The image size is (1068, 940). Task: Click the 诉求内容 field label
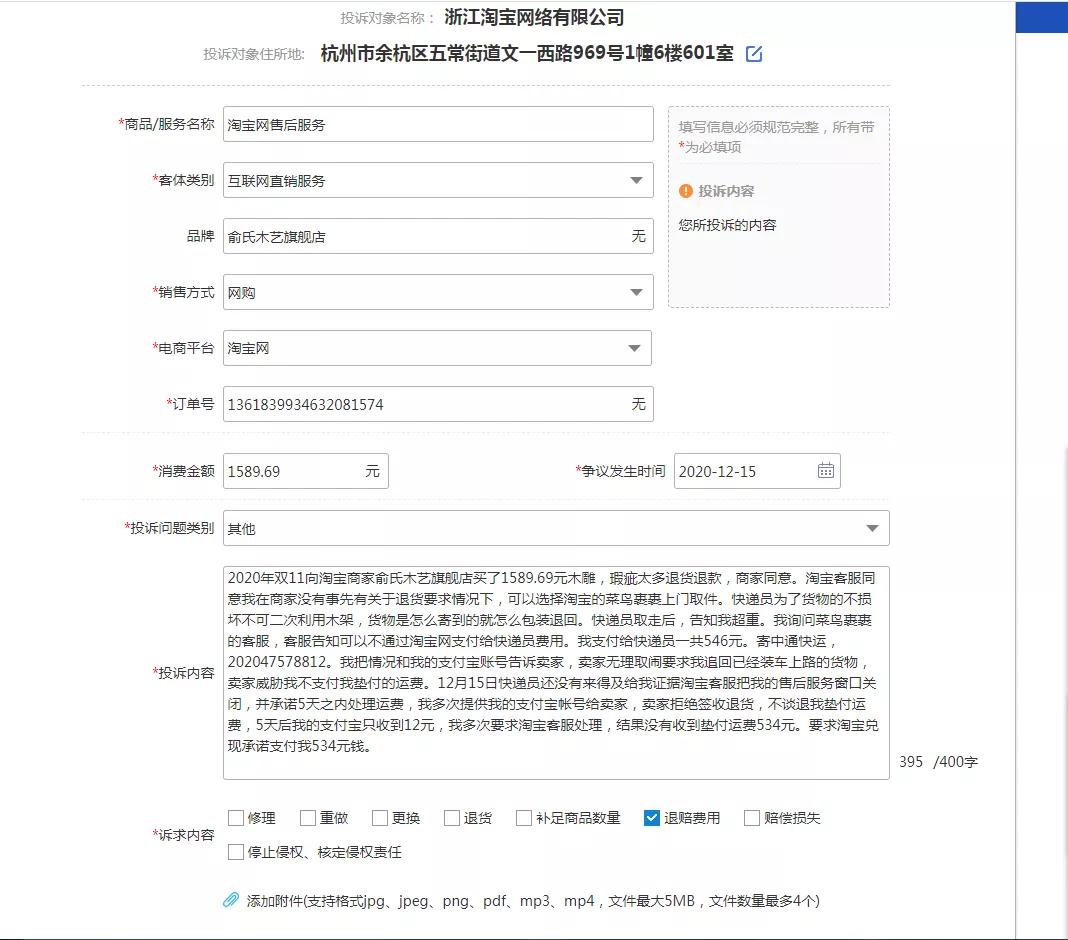tap(184, 834)
